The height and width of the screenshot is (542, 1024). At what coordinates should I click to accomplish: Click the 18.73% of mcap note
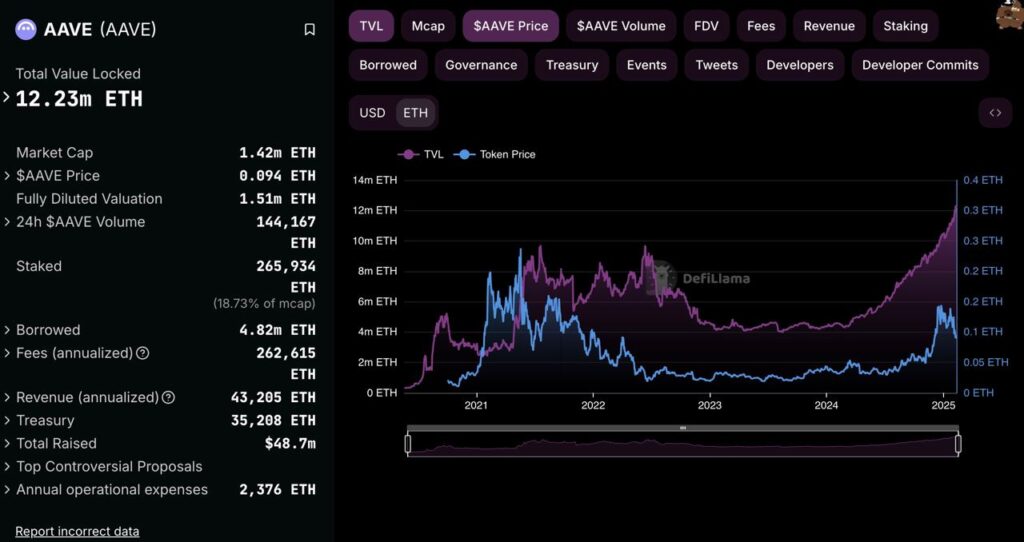pyautogui.click(x=264, y=304)
